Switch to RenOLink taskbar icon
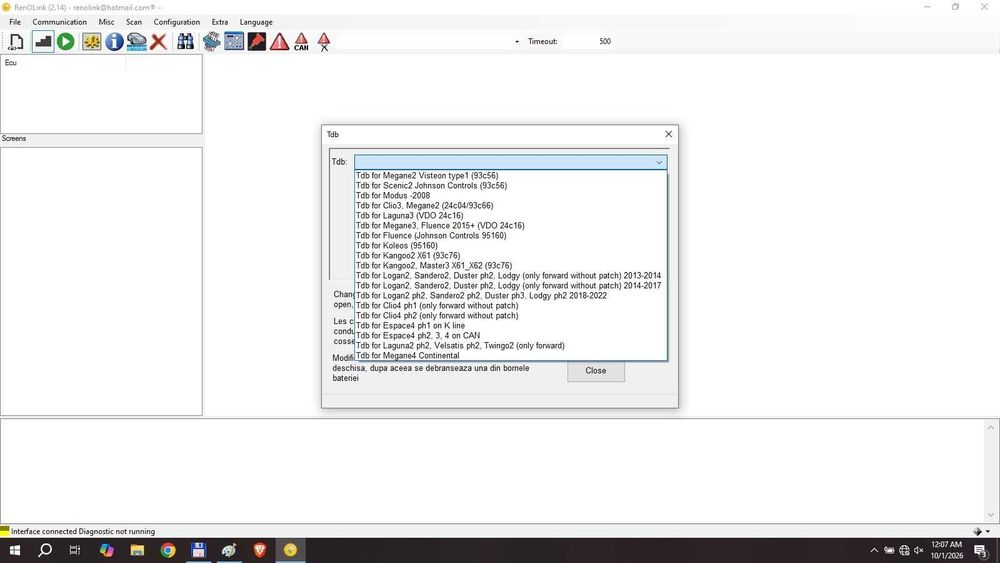This screenshot has height=563, width=1000. (290, 550)
